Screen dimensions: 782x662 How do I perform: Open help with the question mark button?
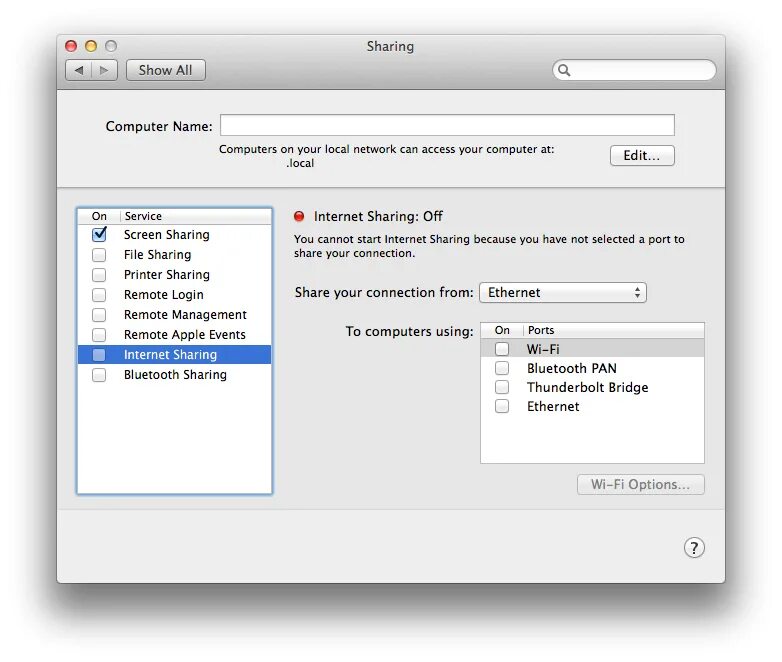[694, 547]
